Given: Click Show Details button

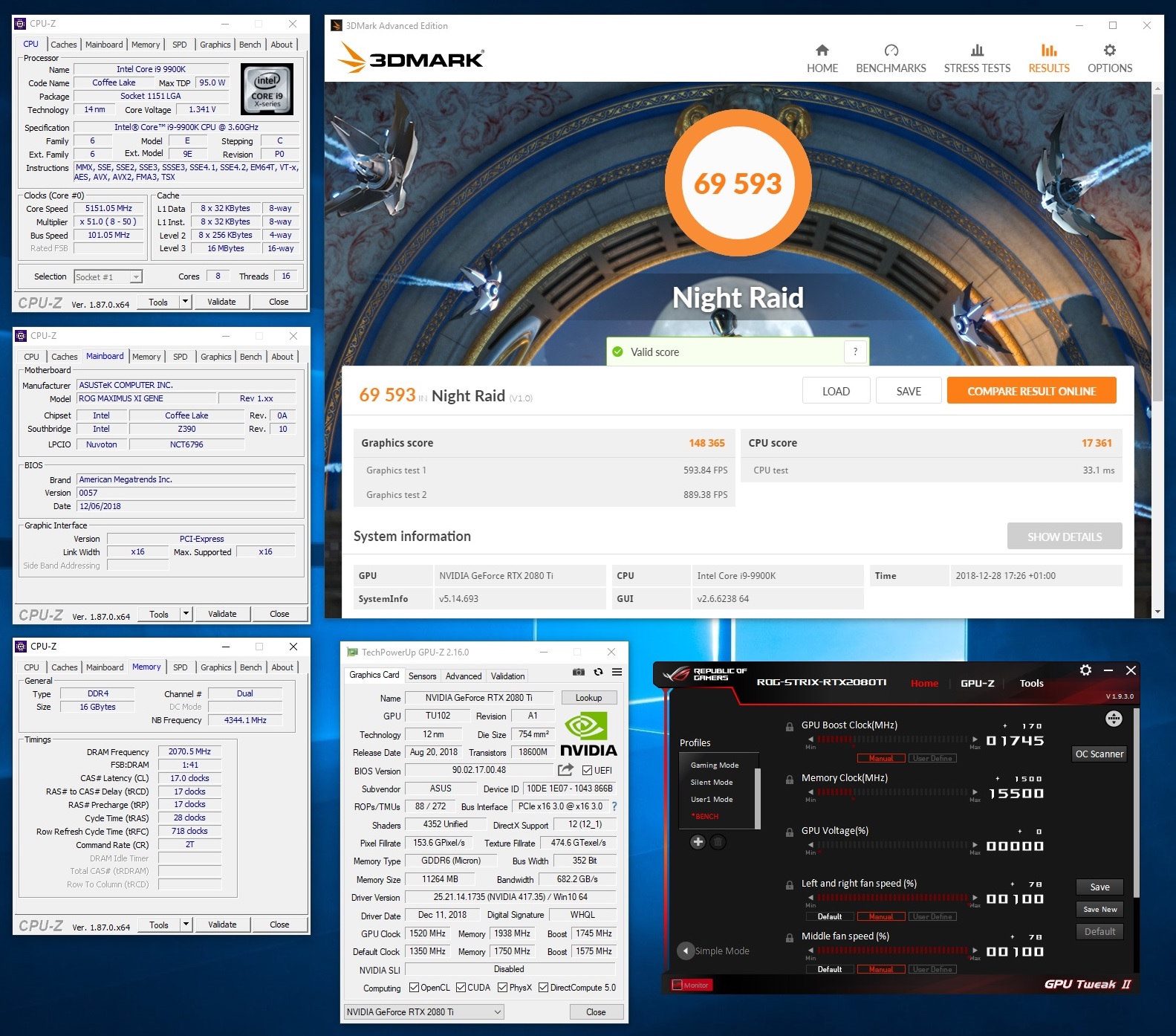Looking at the screenshot, I should (1065, 537).
